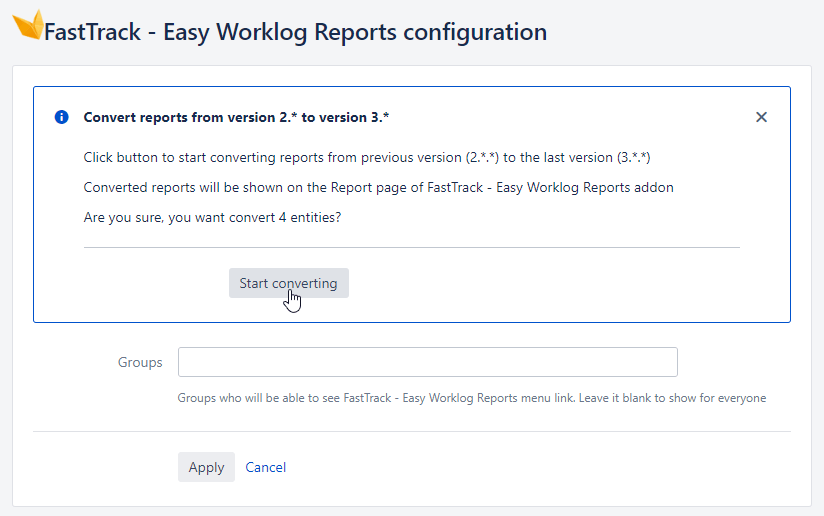Dismiss the convert reports banner with X
This screenshot has width=824, height=516.
(x=761, y=117)
